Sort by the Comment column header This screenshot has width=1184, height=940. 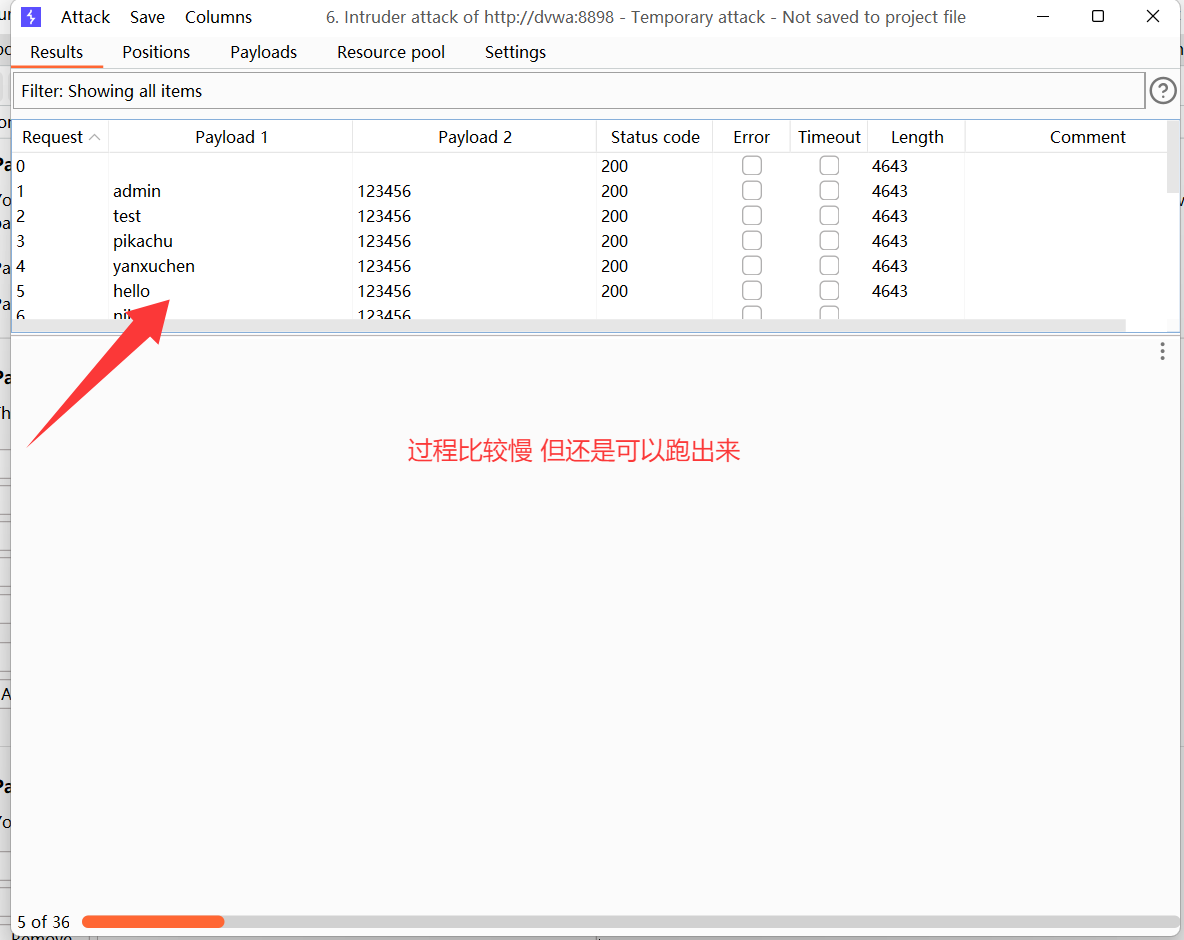tap(1087, 137)
